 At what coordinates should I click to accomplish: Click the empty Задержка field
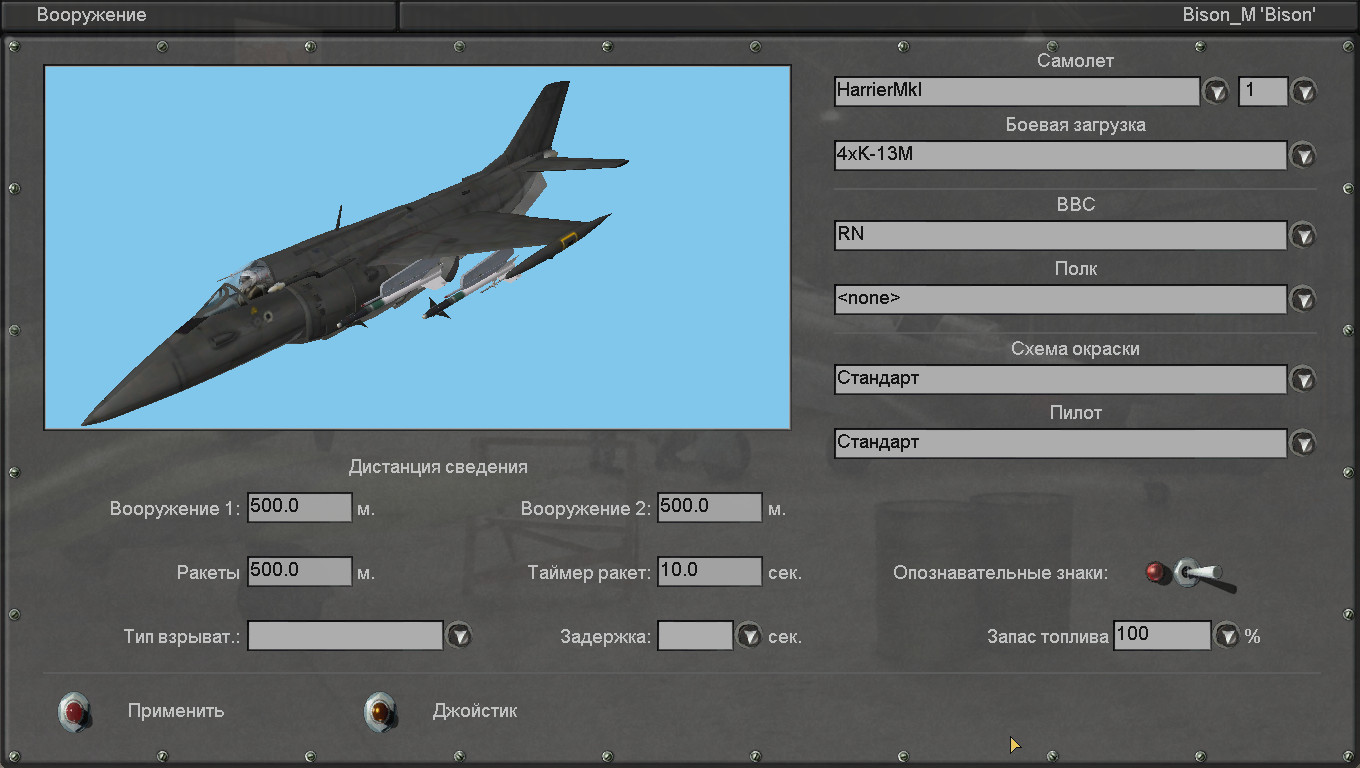pyautogui.click(x=695, y=635)
